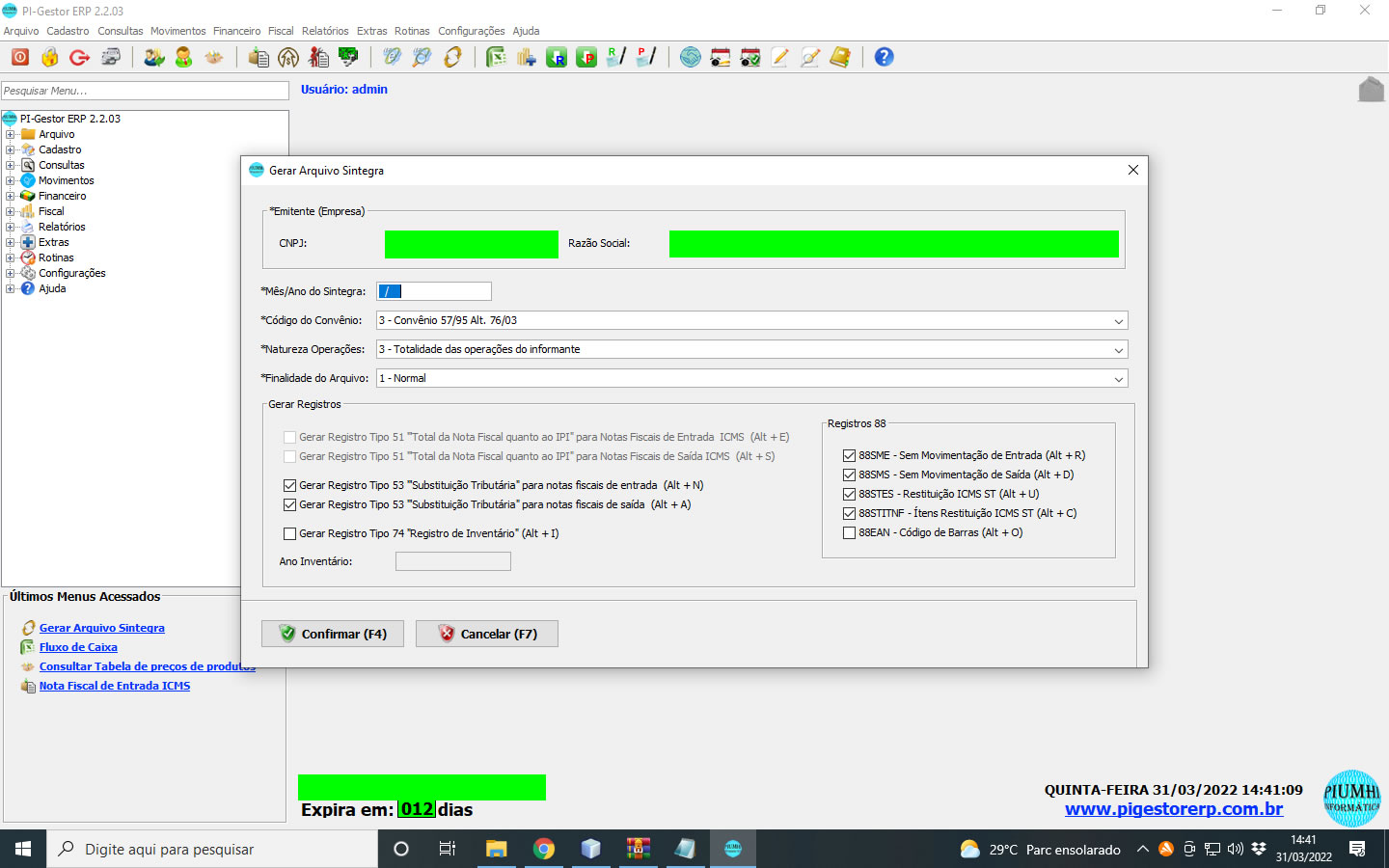Click the blue globe toolbar icon
The image size is (1389, 868).
pos(691,57)
